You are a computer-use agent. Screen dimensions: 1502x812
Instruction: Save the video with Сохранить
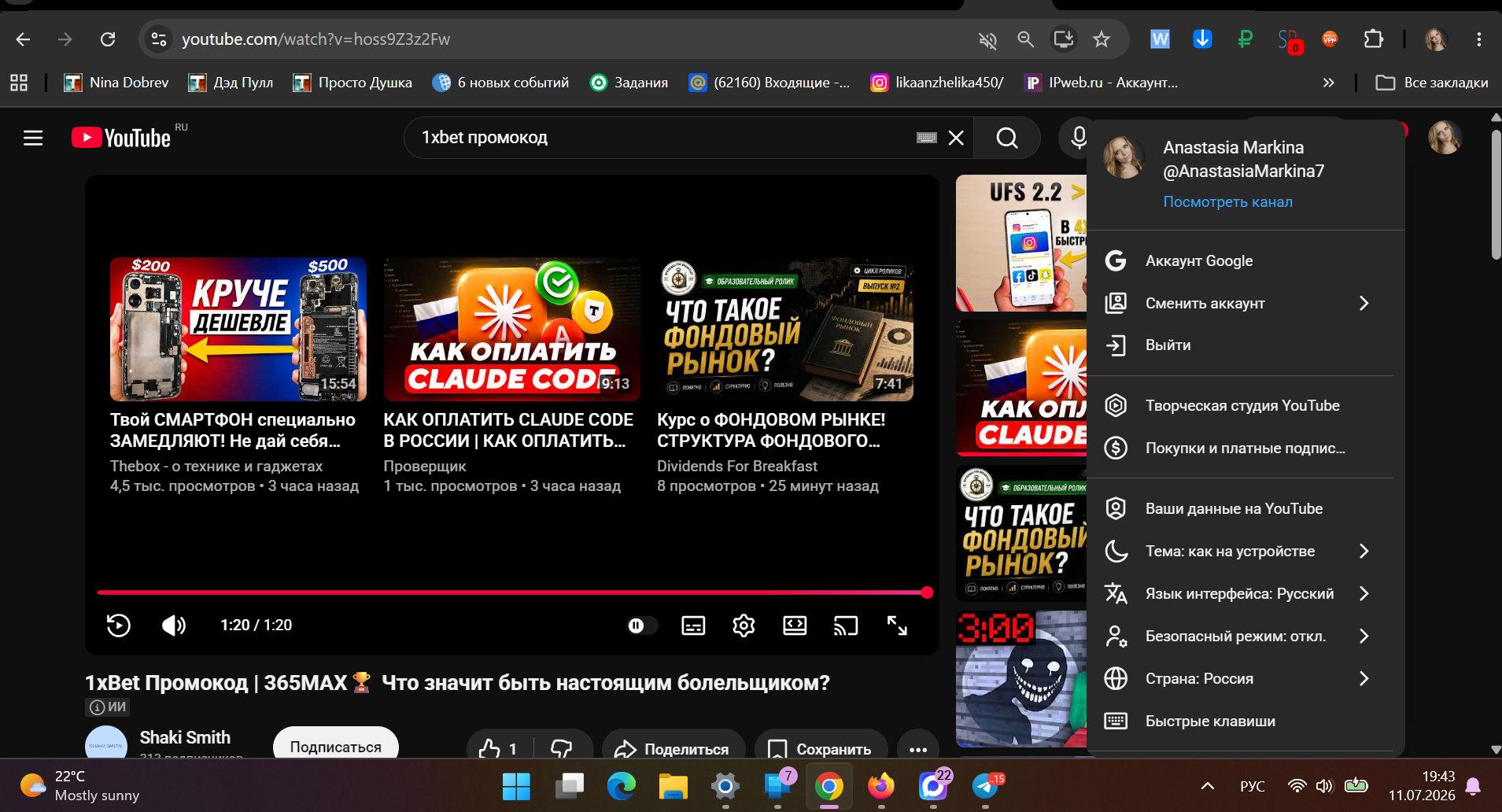pos(821,748)
